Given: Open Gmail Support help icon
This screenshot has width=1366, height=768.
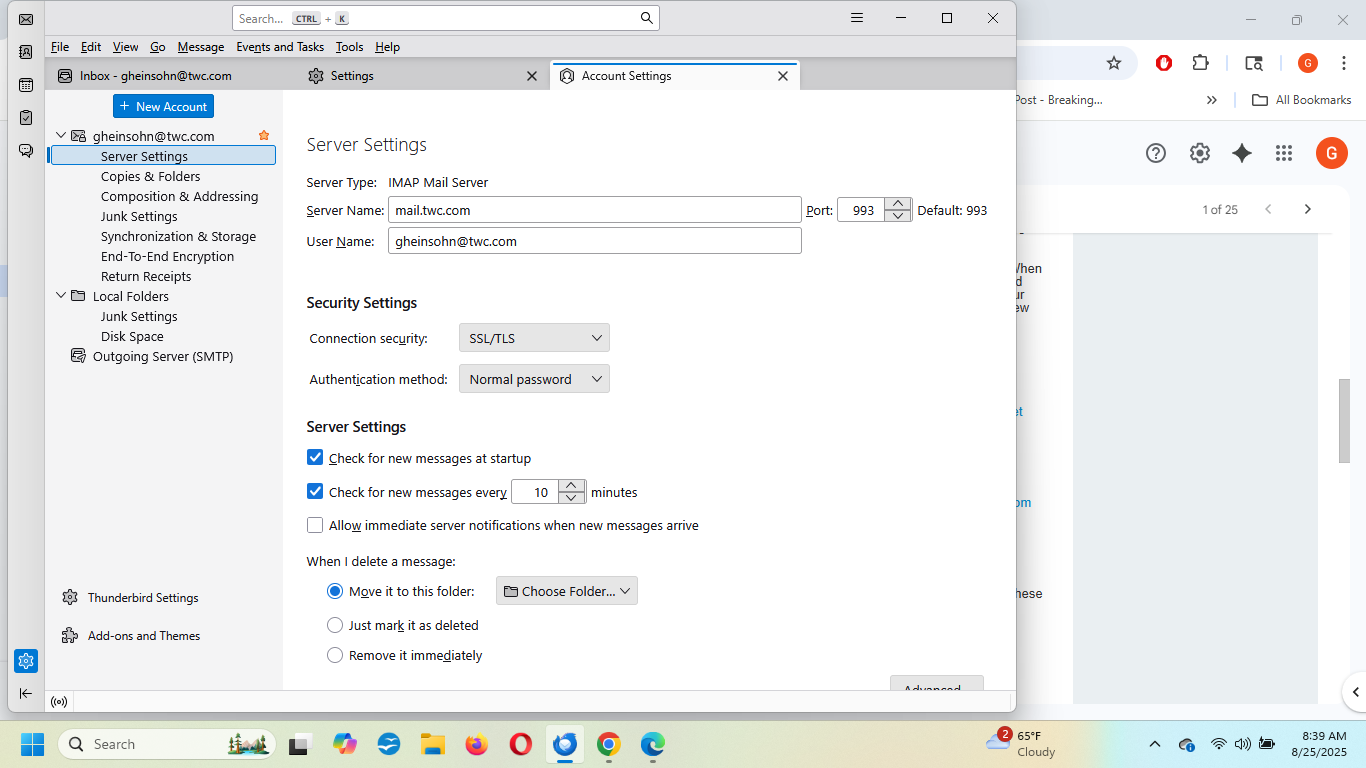Looking at the screenshot, I should click(1156, 153).
